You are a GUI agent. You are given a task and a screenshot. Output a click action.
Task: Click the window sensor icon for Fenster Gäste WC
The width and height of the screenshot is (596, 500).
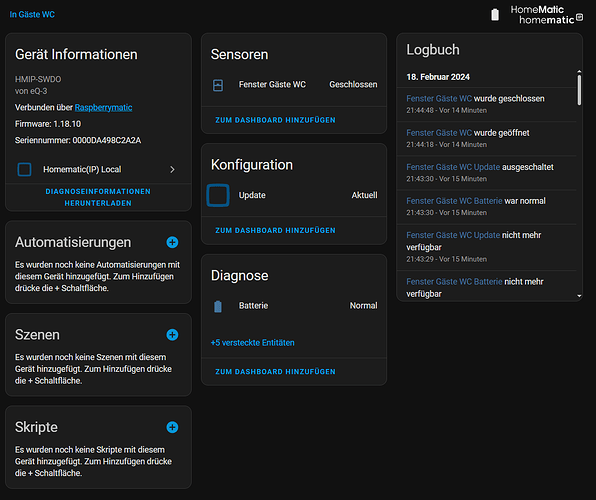pos(218,85)
